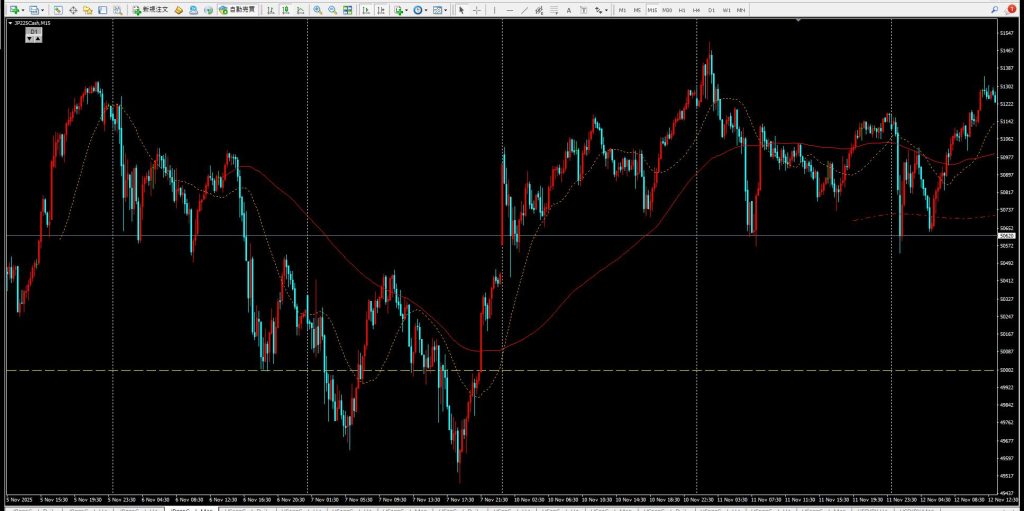Draw a trendline with the trendline tool
Viewport: 1024px width, 511px height.
coord(526,10)
